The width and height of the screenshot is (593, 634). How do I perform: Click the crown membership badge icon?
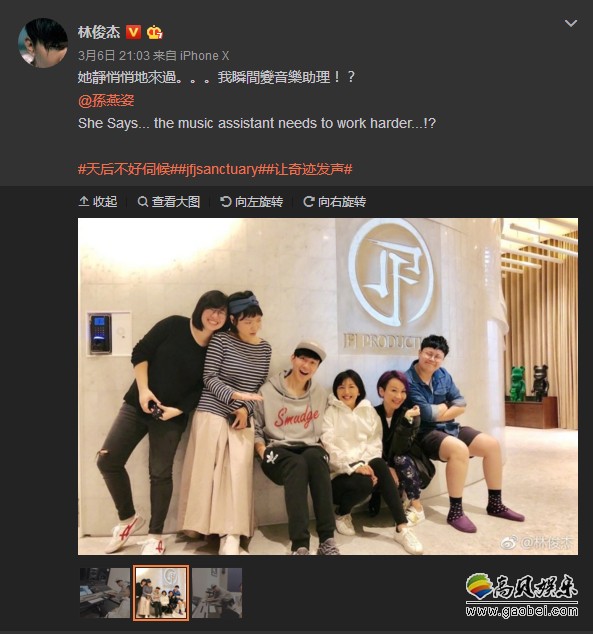click(x=154, y=32)
